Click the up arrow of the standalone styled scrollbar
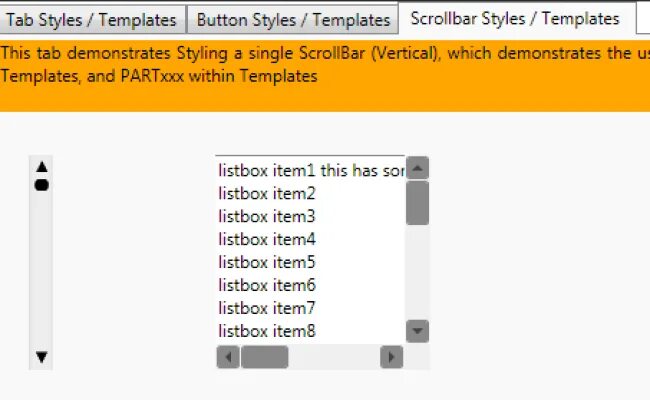 (x=42, y=166)
